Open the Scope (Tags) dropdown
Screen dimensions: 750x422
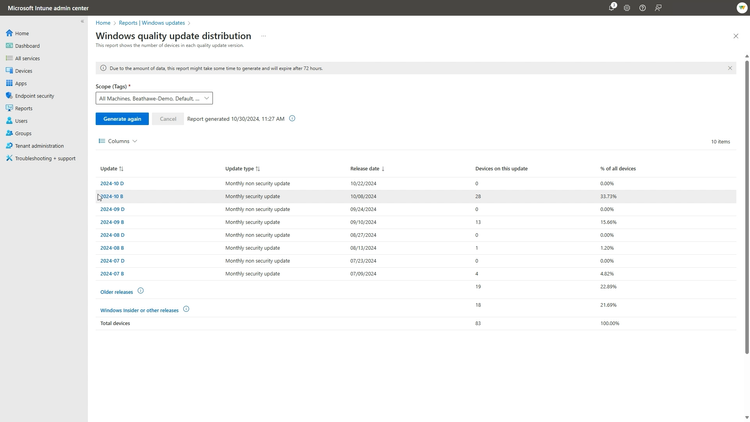click(x=154, y=99)
